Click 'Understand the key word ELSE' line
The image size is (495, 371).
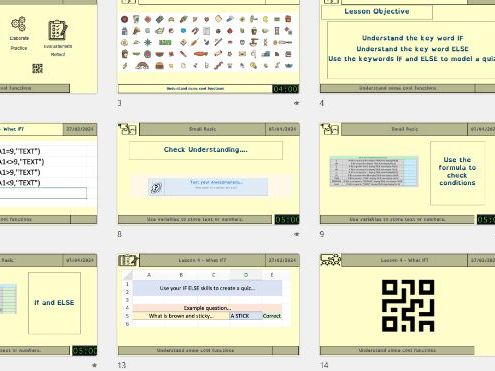412,49
